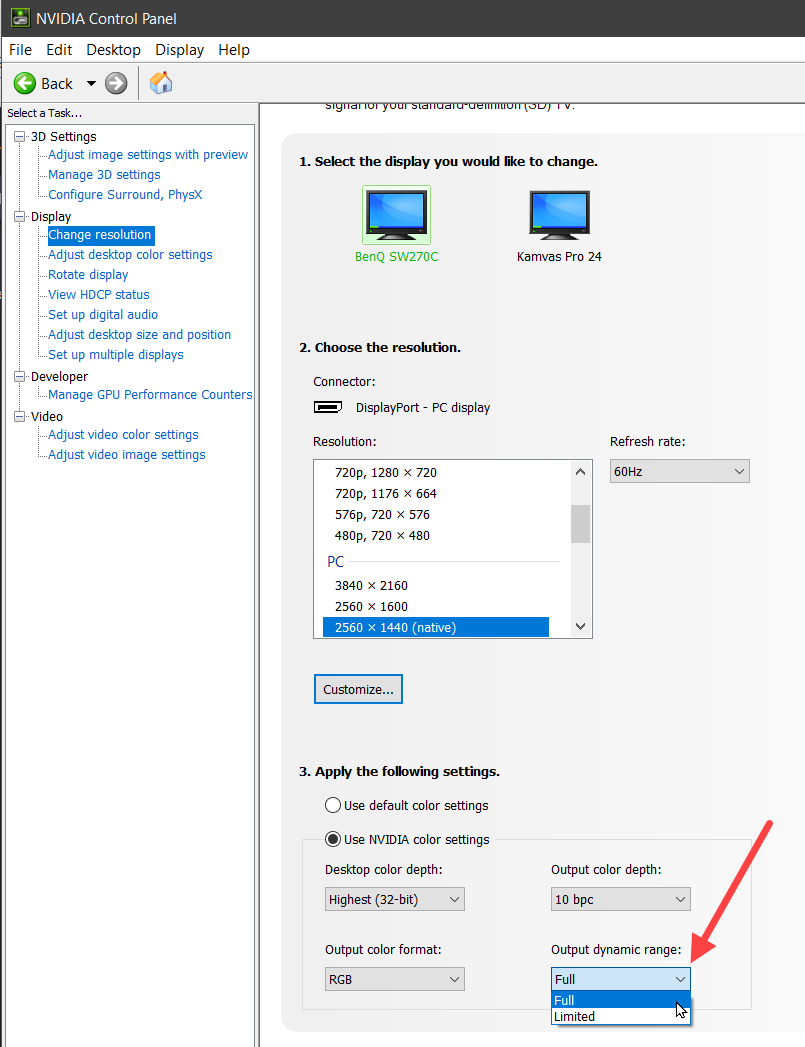This screenshot has height=1047, width=805.
Task: Open Output color format RGB dropdown
Action: pyautogui.click(x=394, y=980)
